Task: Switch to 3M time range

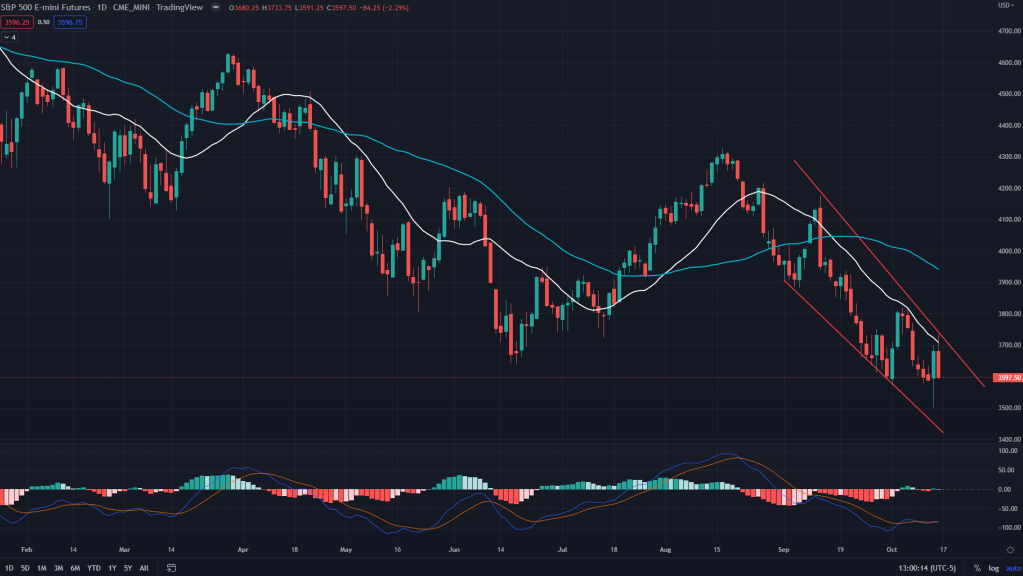Action: (58, 568)
